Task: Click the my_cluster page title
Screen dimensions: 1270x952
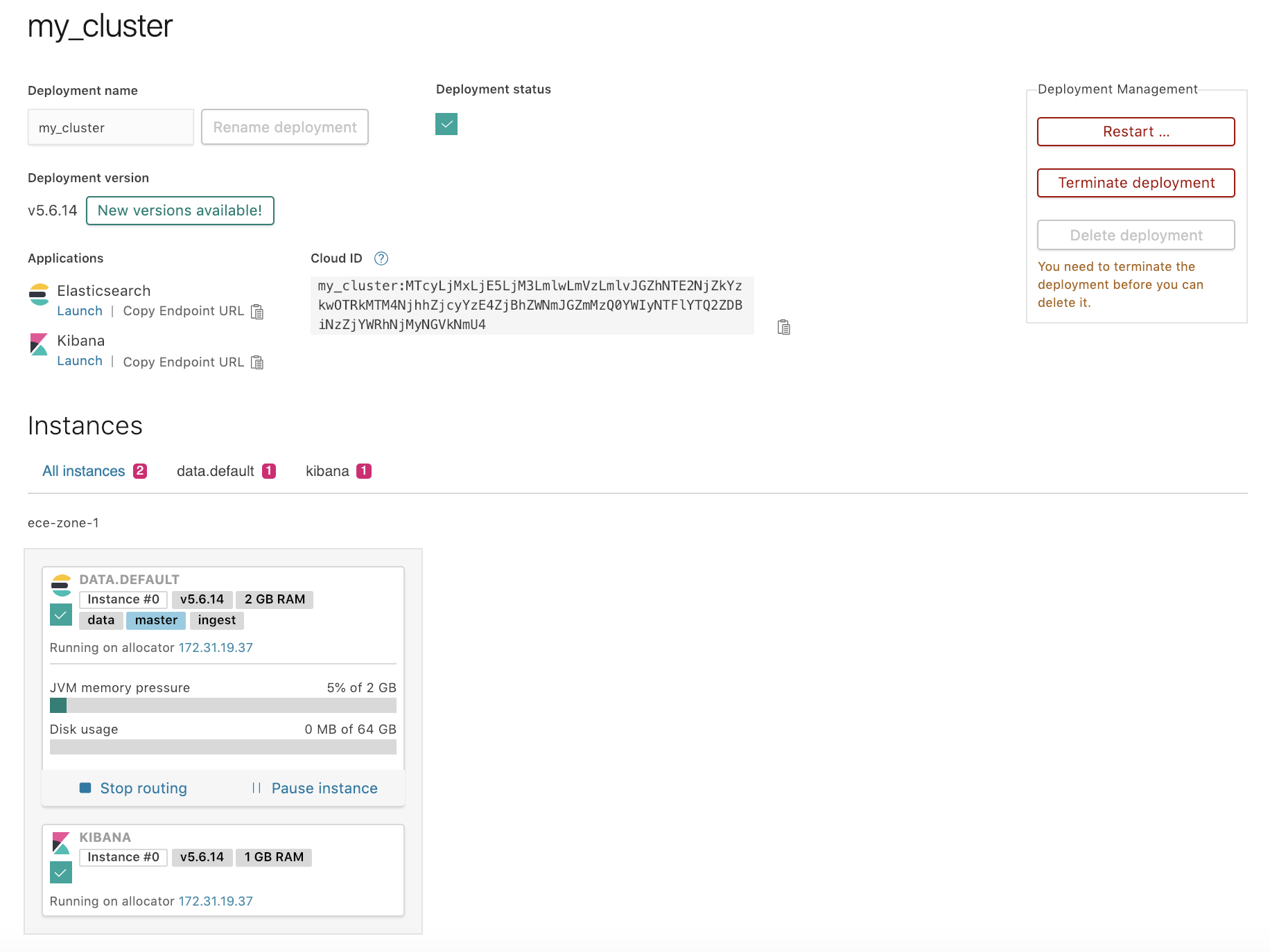Action: (x=100, y=26)
